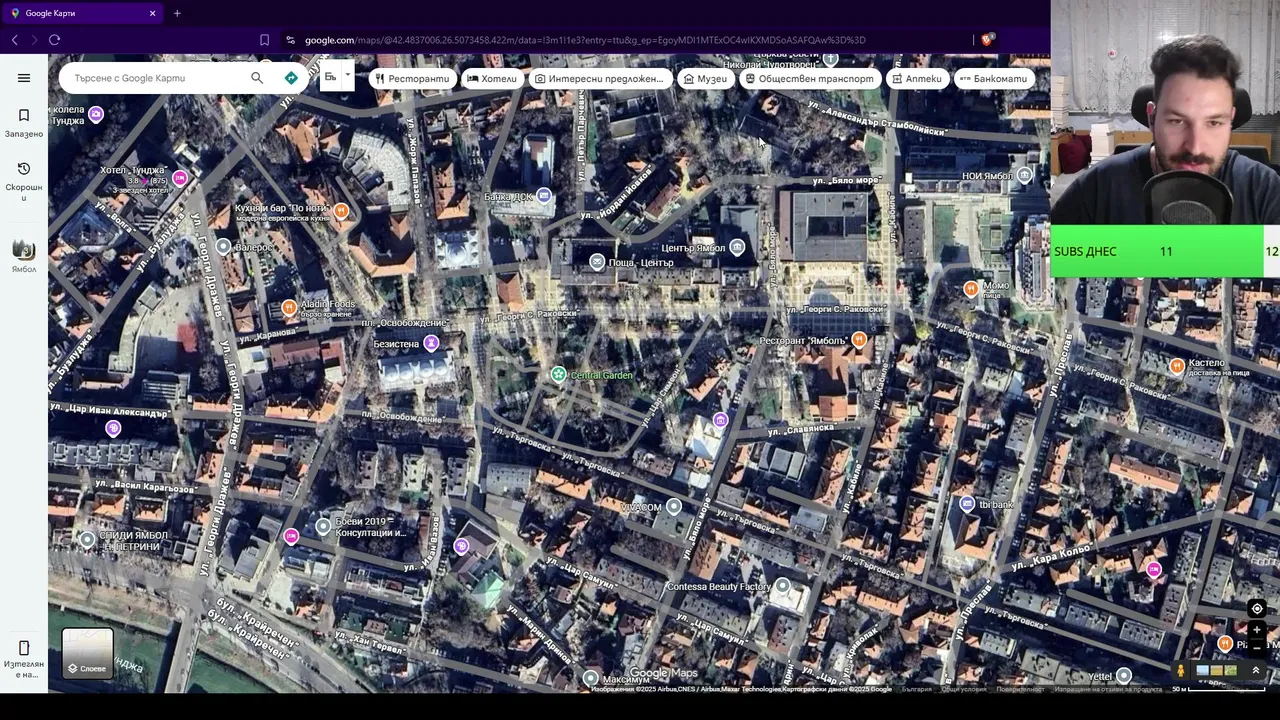Image resolution: width=1280 pixels, height=720 pixels.
Task: Open the Запазено saved places panel
Action: click(24, 123)
